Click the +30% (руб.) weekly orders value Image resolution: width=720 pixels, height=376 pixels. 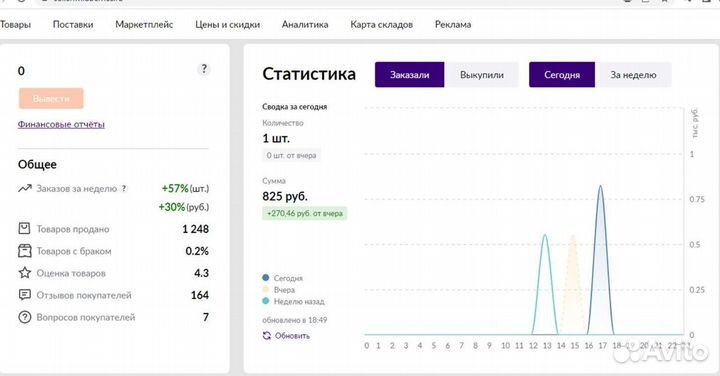[184, 207]
